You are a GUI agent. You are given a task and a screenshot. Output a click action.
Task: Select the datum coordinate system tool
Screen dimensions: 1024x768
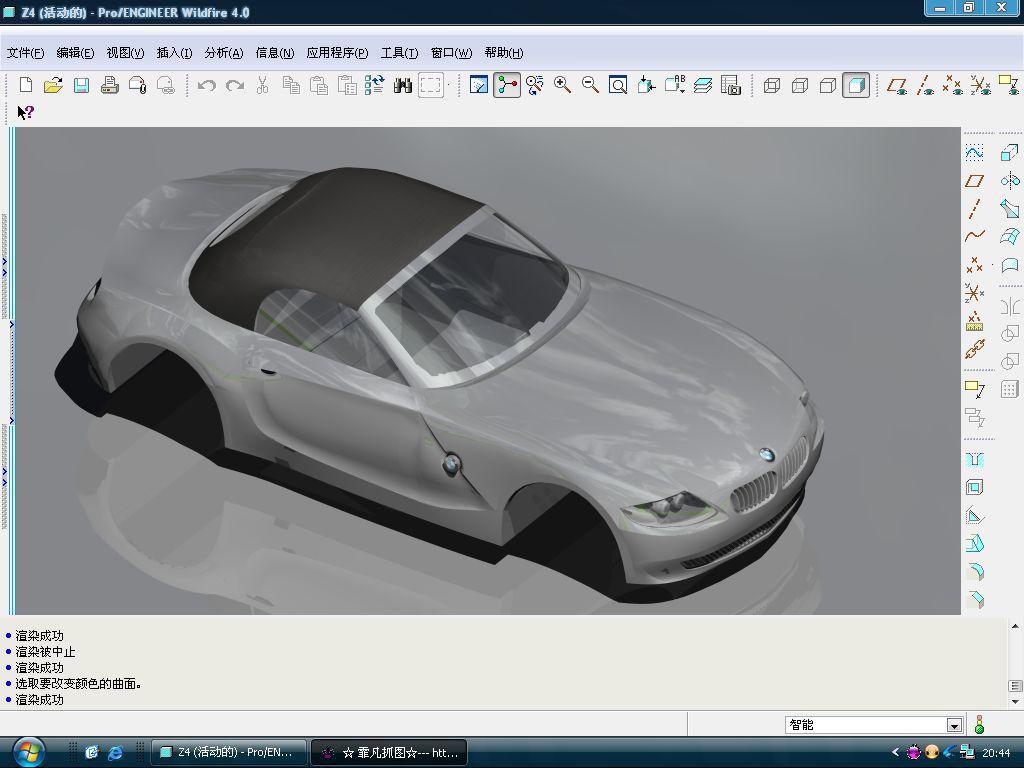pyautogui.click(x=974, y=293)
